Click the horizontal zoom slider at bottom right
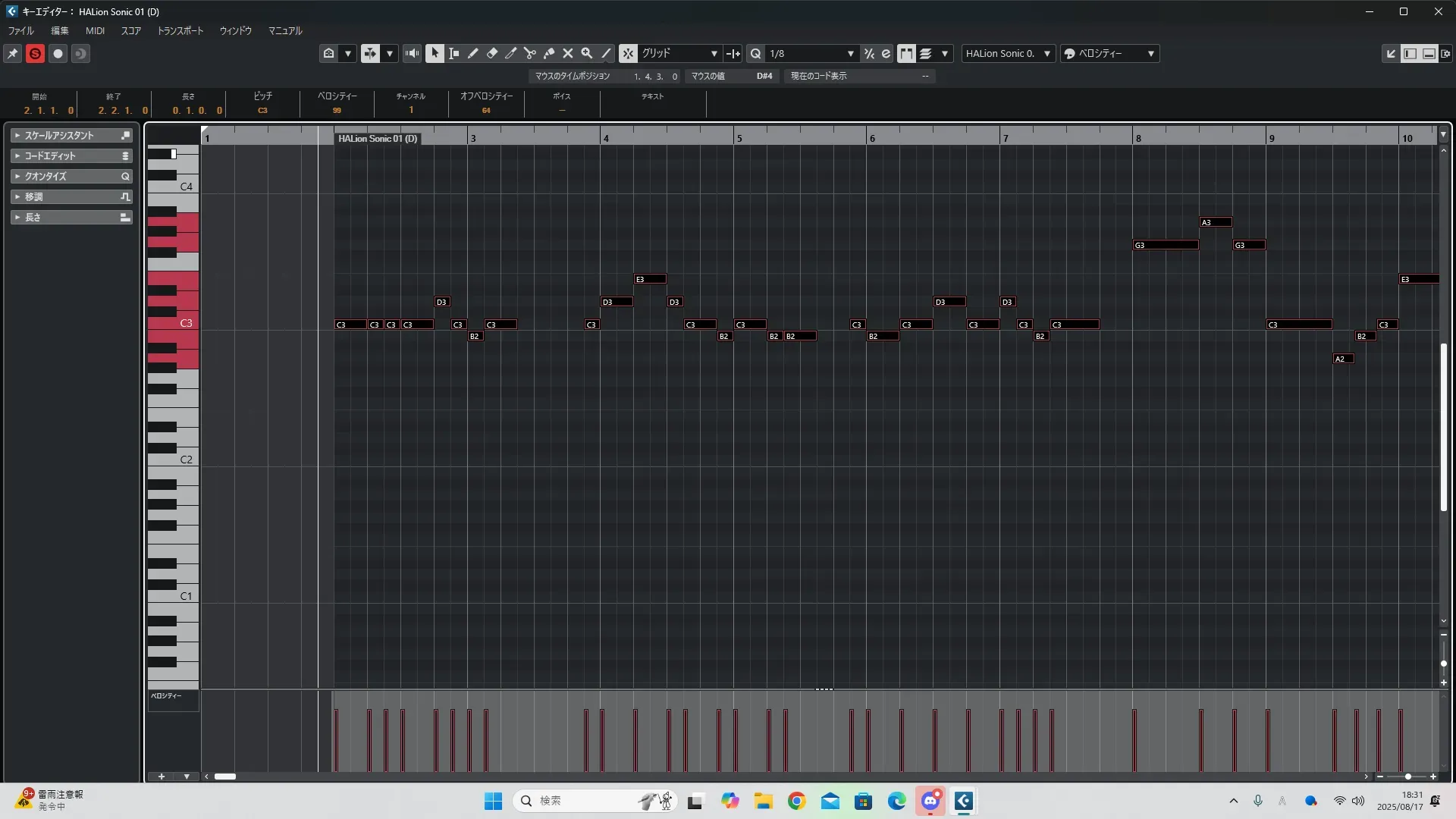Image resolution: width=1456 pixels, height=819 pixels. (1407, 777)
